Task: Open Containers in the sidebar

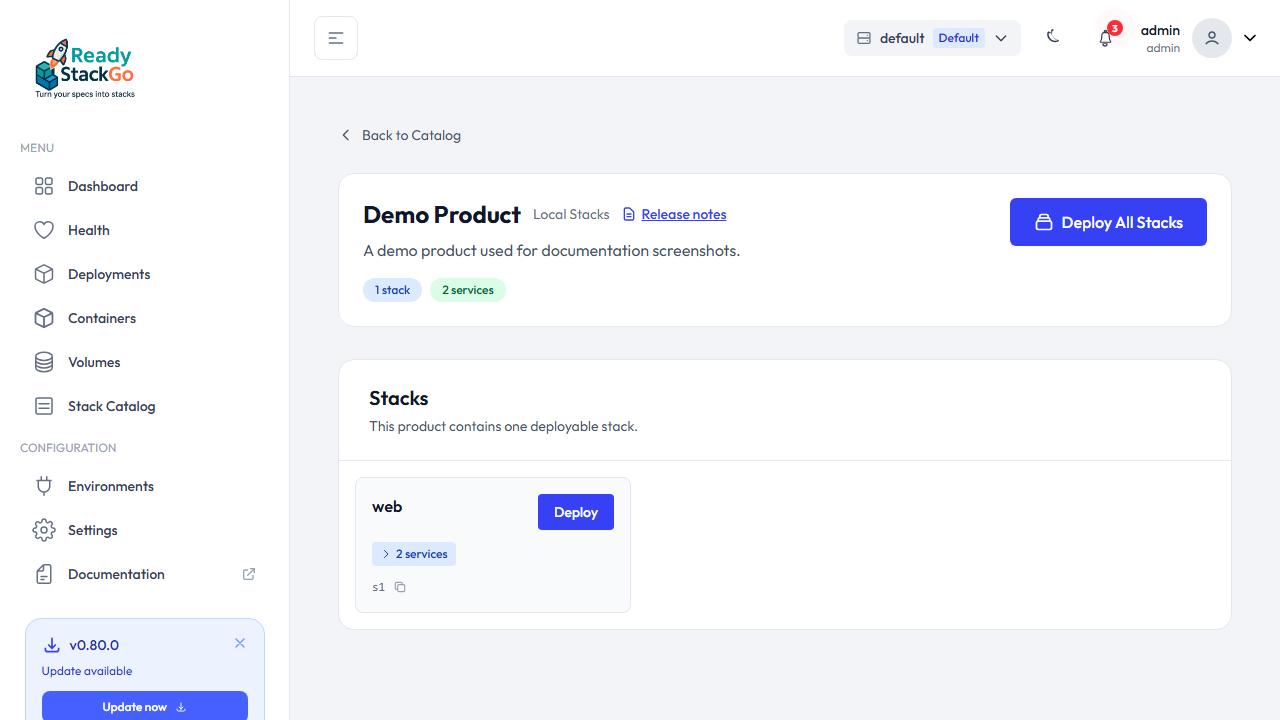Action: point(145,318)
